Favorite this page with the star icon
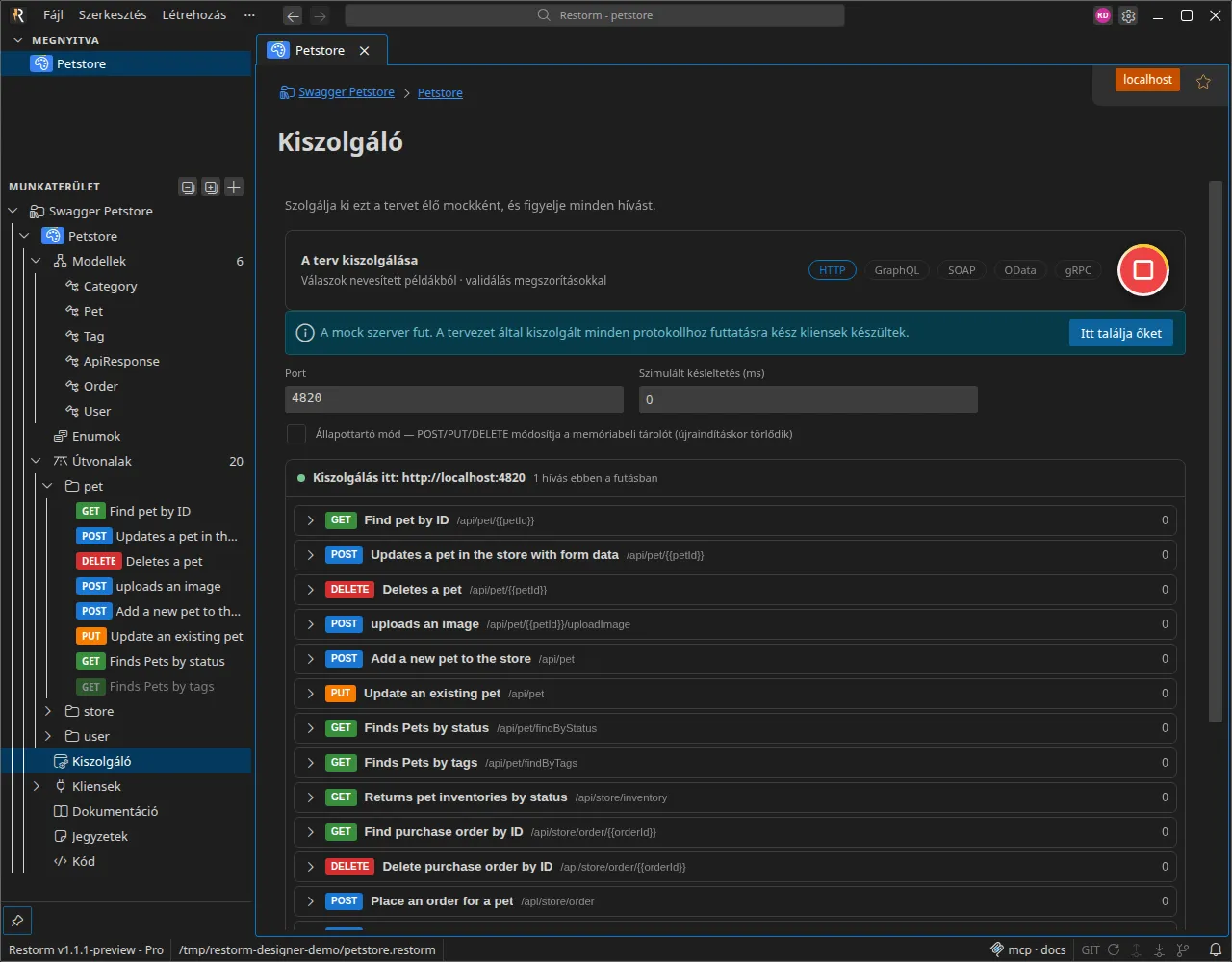This screenshot has width=1232, height=962. (1203, 82)
